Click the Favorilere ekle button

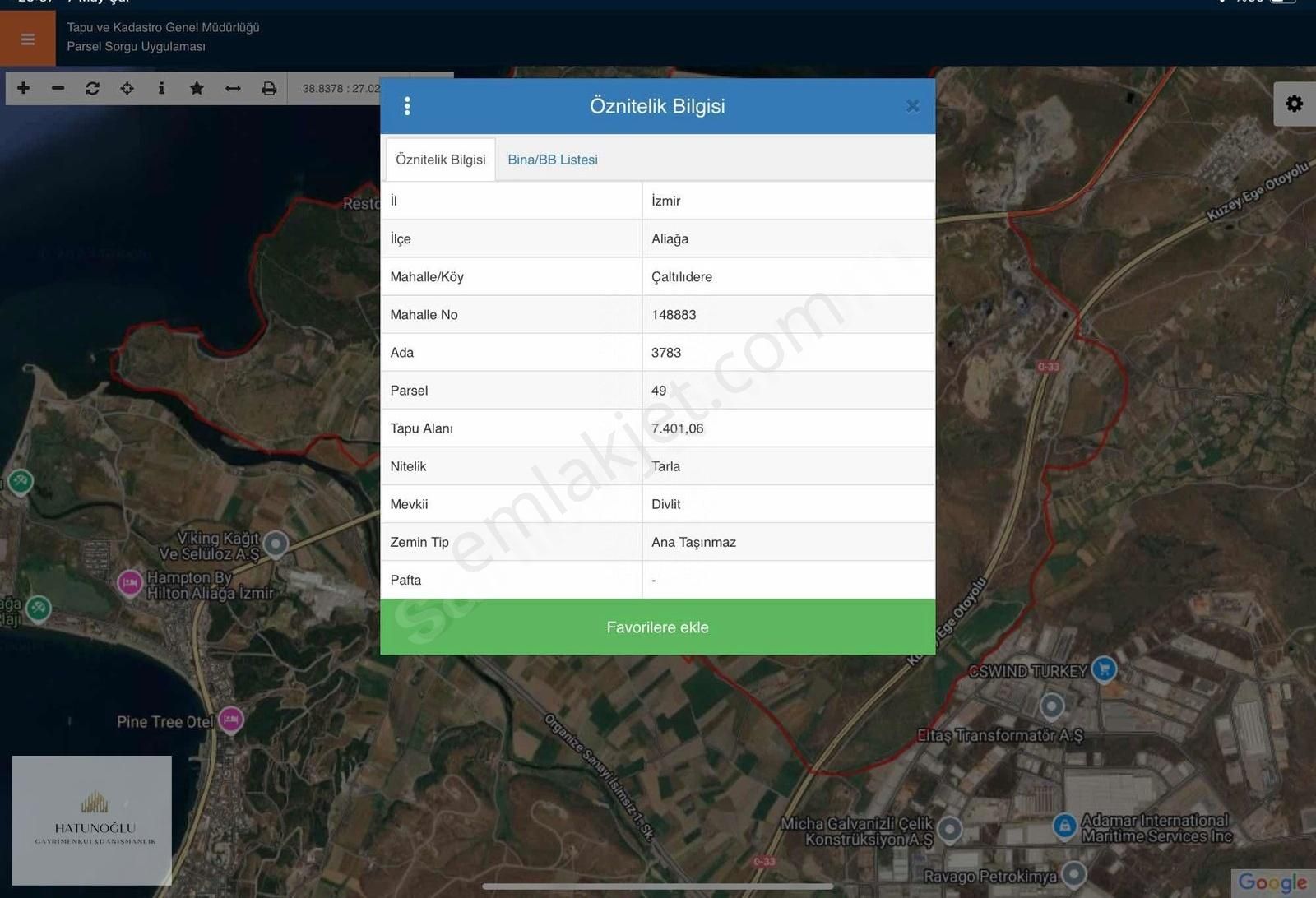[658, 627]
